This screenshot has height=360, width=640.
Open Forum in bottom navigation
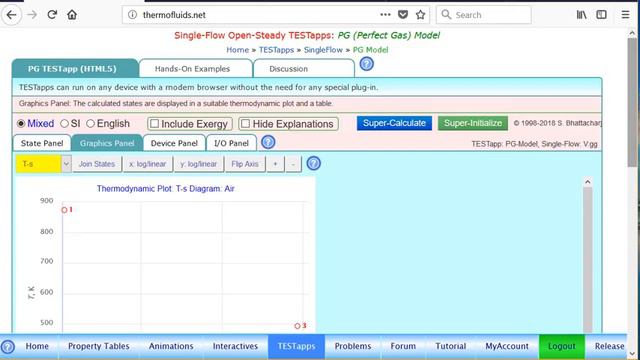(403, 347)
